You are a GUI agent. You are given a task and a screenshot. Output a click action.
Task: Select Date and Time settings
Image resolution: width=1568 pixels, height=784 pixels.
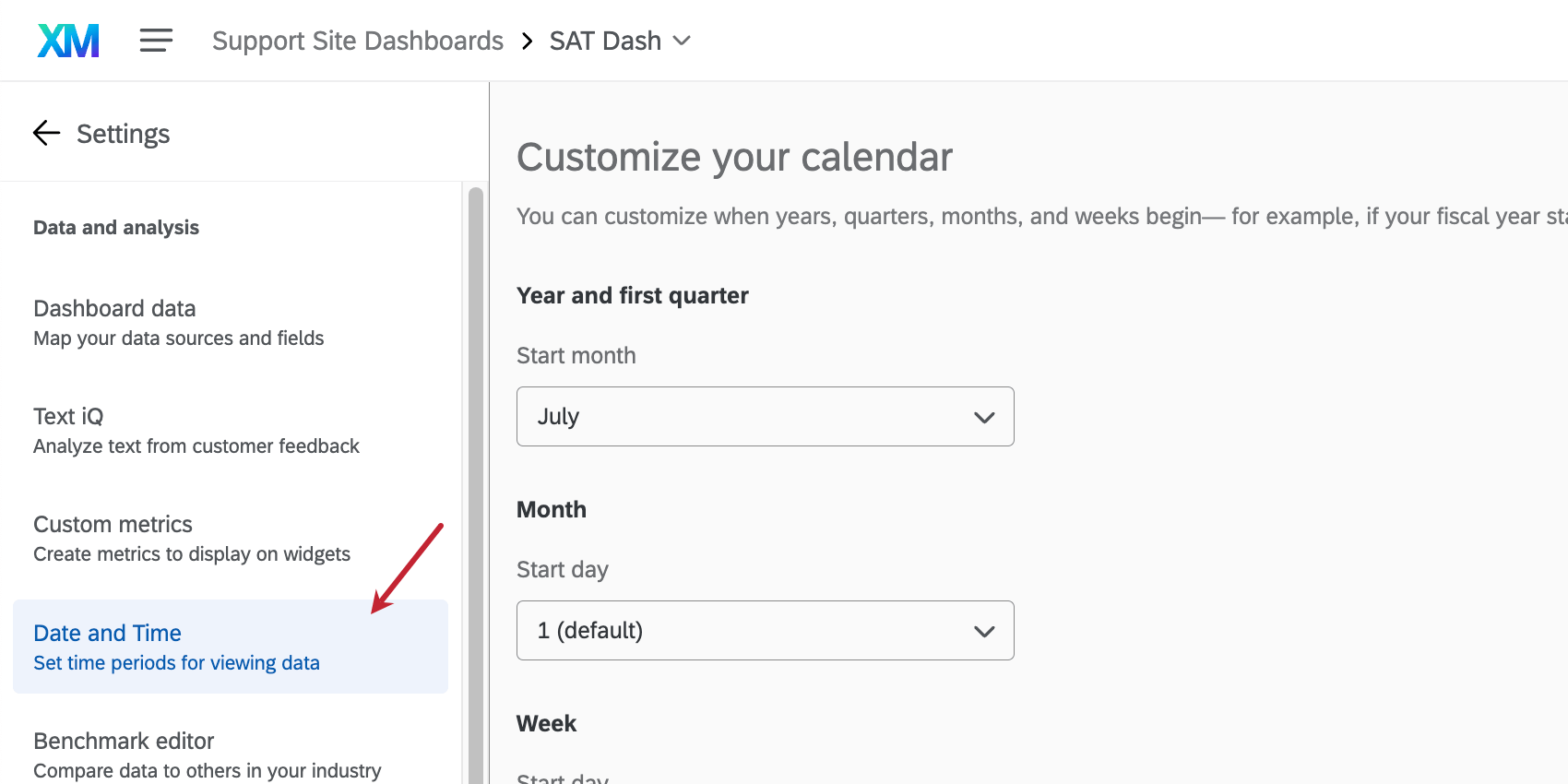pyautogui.click(x=106, y=633)
